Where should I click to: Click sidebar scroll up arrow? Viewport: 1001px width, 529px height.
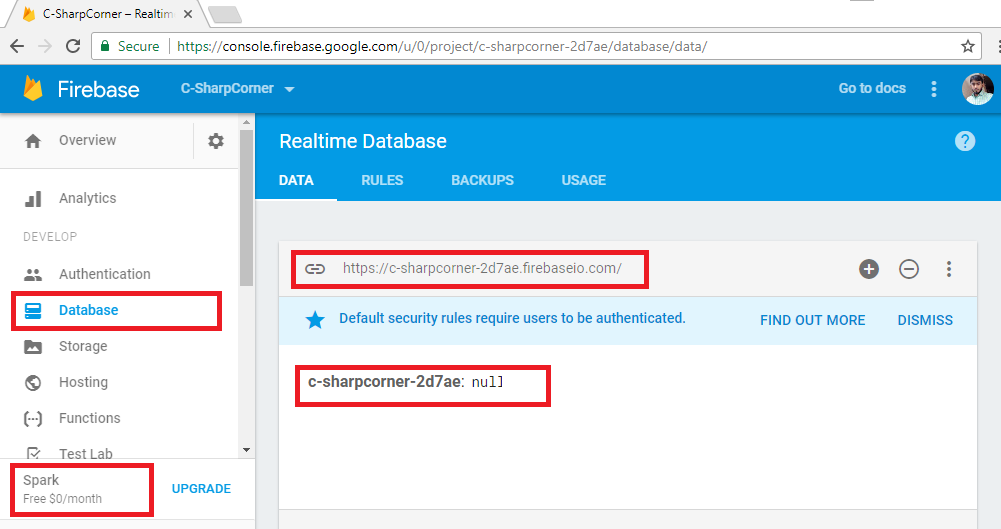click(246, 121)
